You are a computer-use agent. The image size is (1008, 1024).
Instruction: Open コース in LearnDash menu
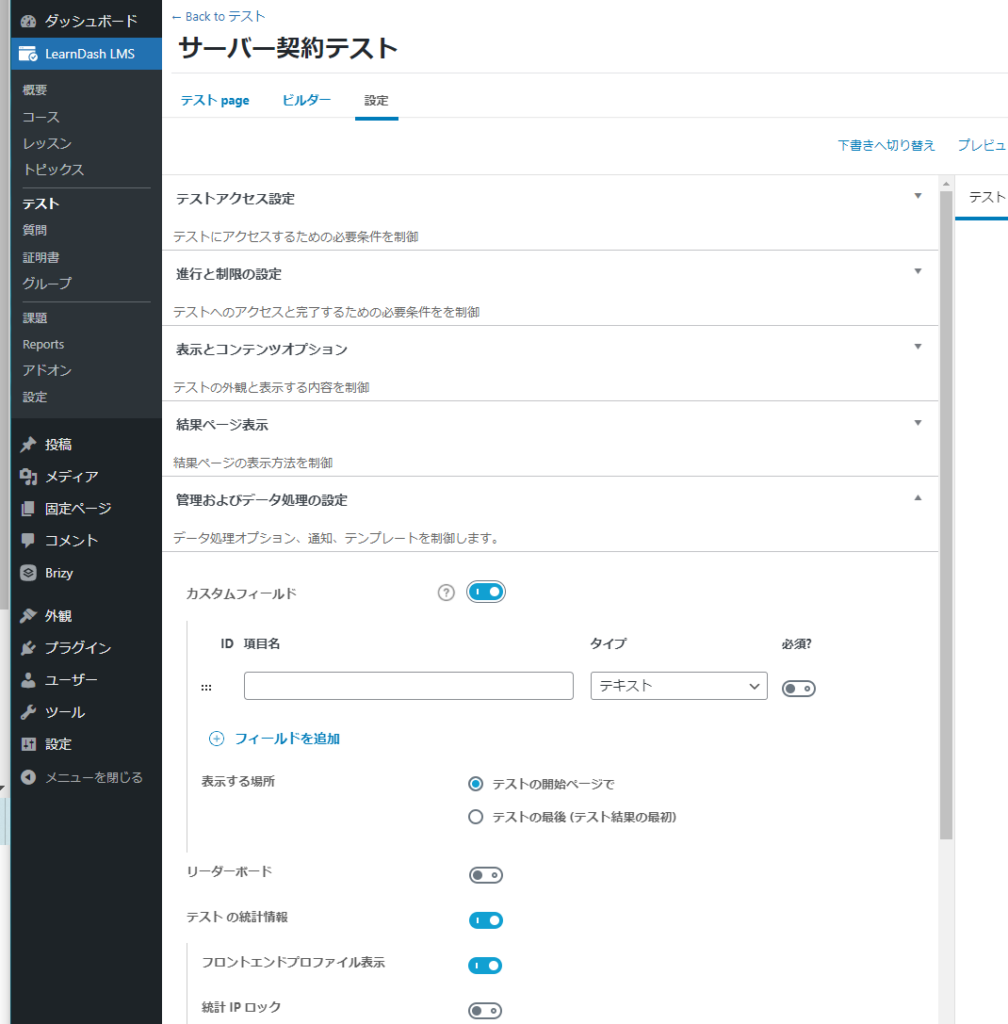(x=41, y=117)
